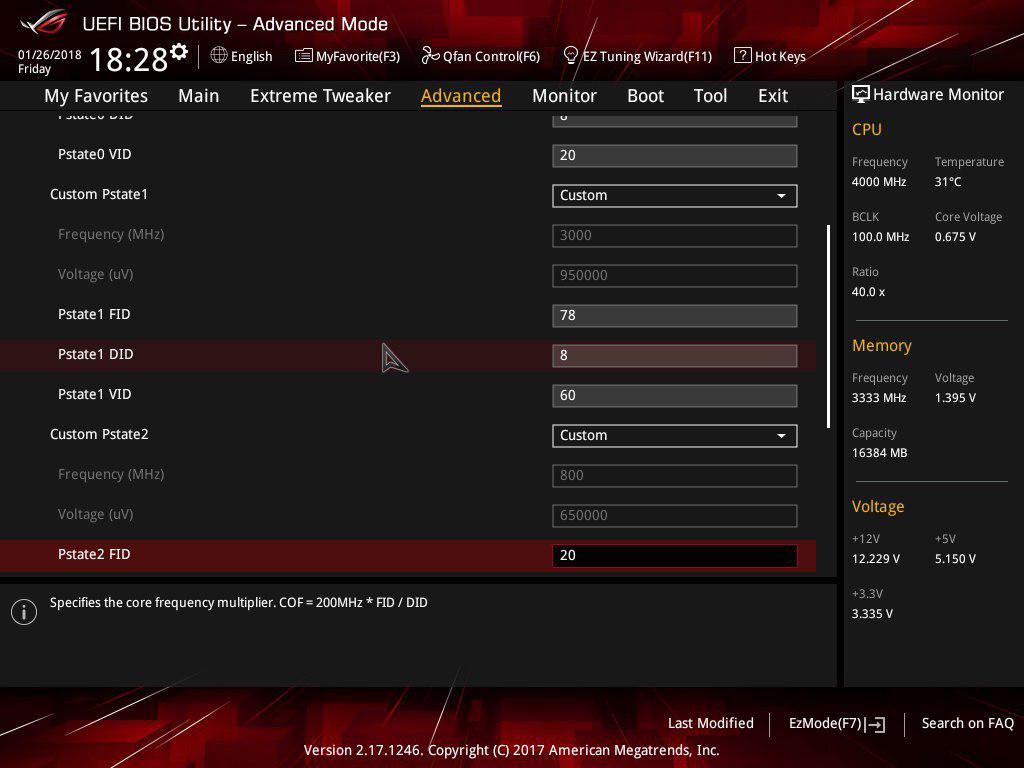The width and height of the screenshot is (1024, 768).
Task: Click the info icon beside help text
Action: pos(24,612)
